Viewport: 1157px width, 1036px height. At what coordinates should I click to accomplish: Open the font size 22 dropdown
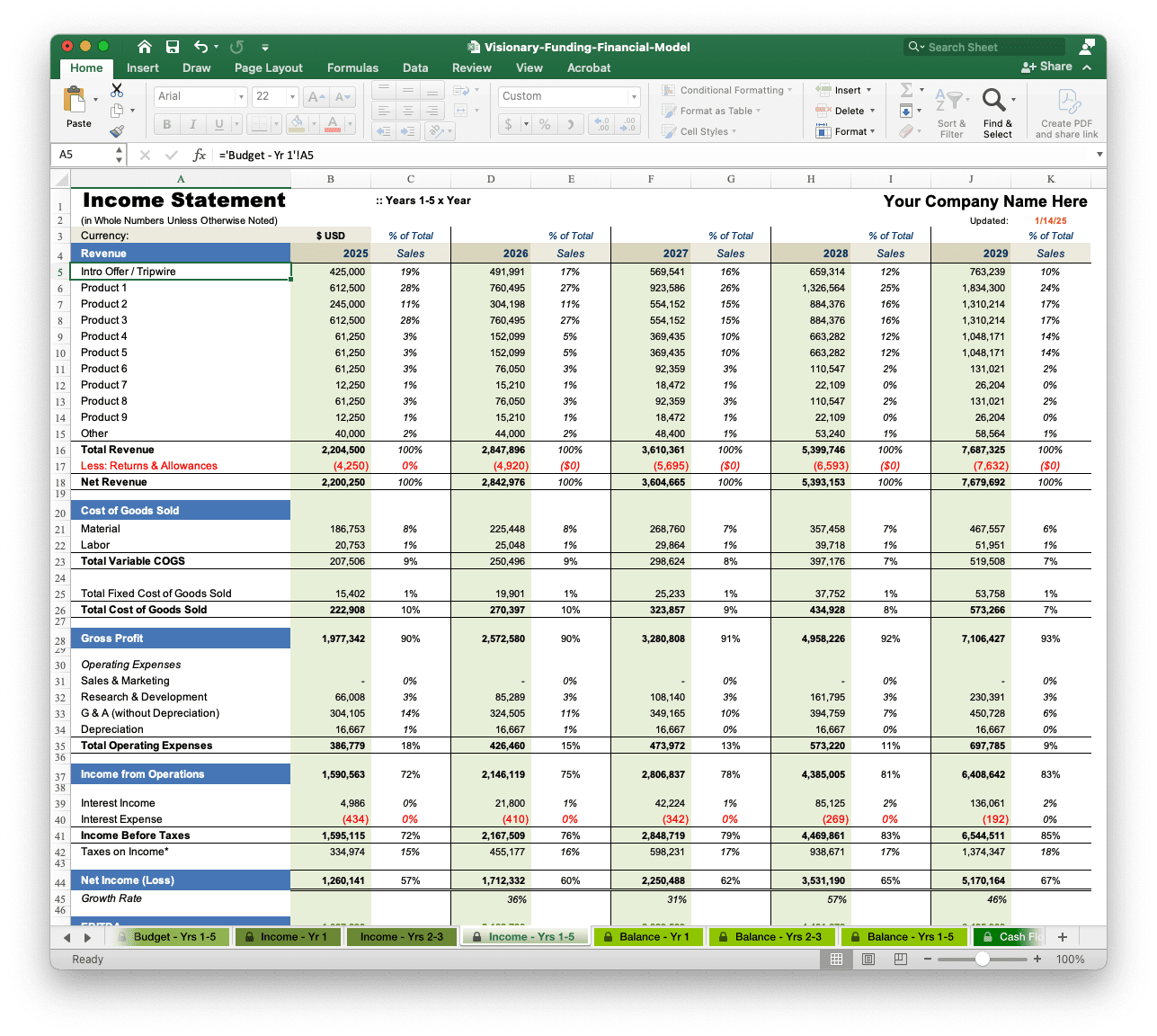292,96
